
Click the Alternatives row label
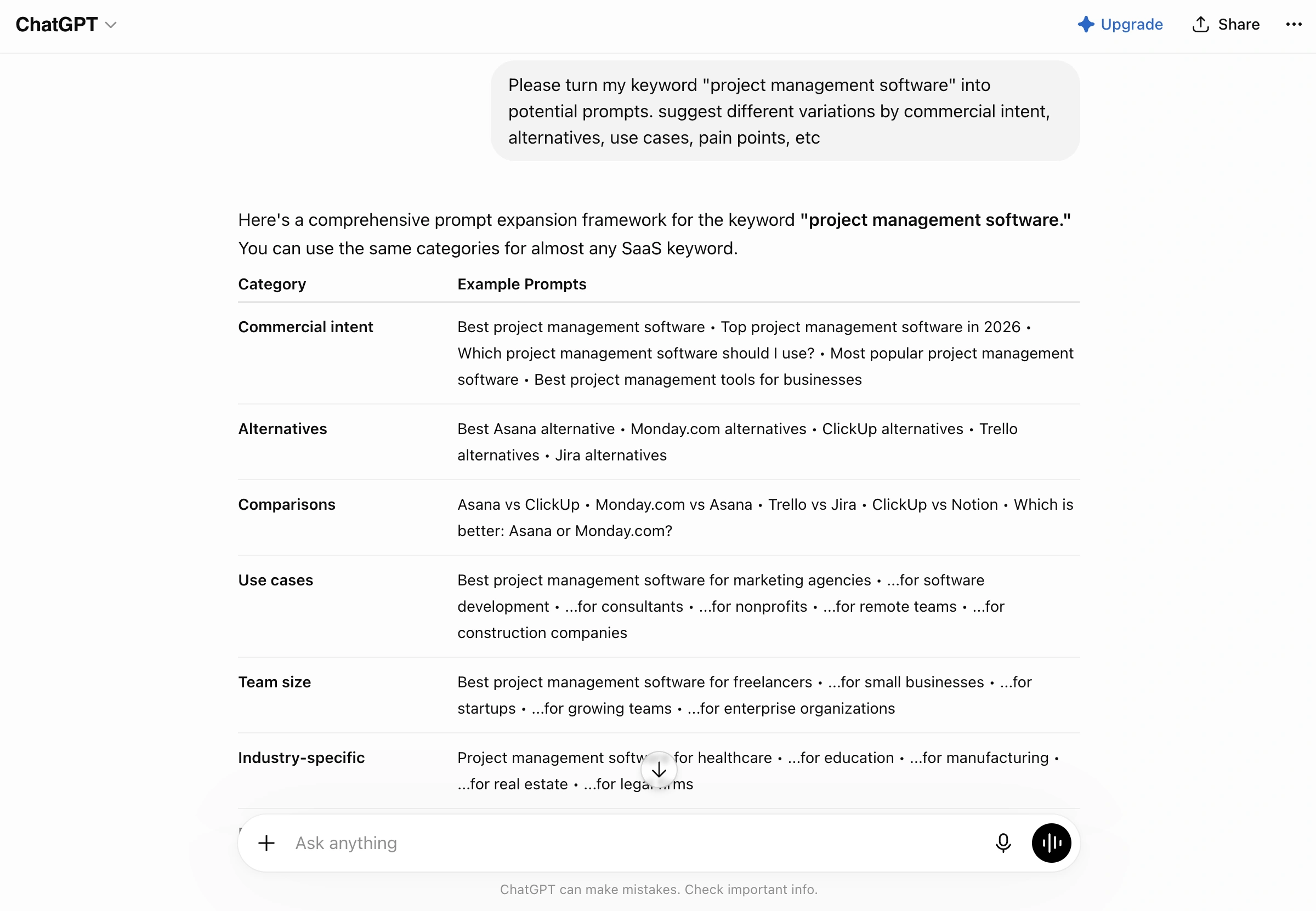pos(282,429)
